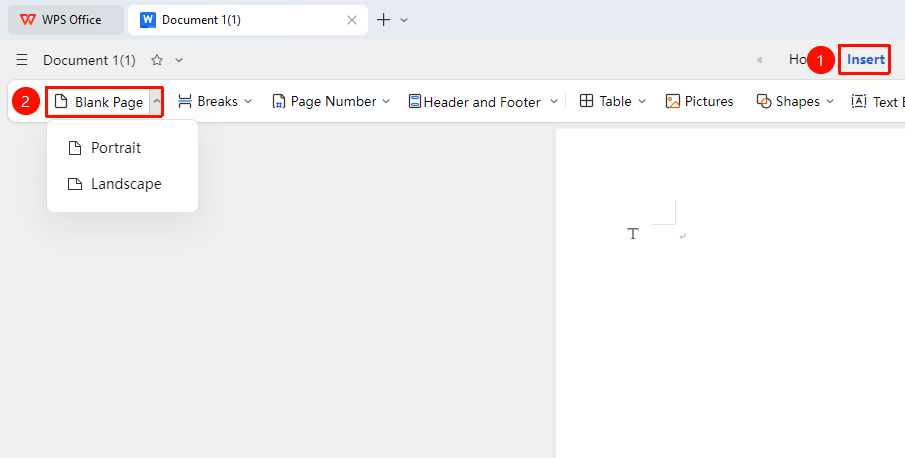Viewport: 905px width, 458px height.
Task: Open the hamburger main menu
Action: [x=22, y=60]
